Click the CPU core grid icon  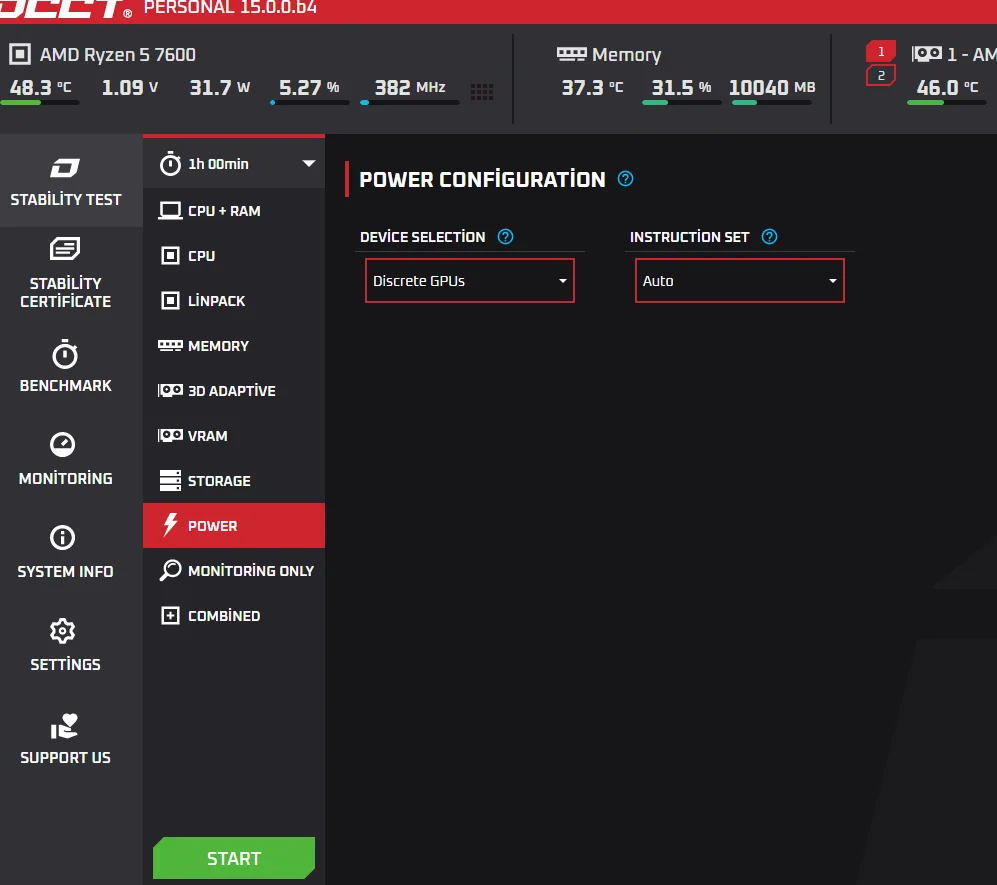pos(482,92)
